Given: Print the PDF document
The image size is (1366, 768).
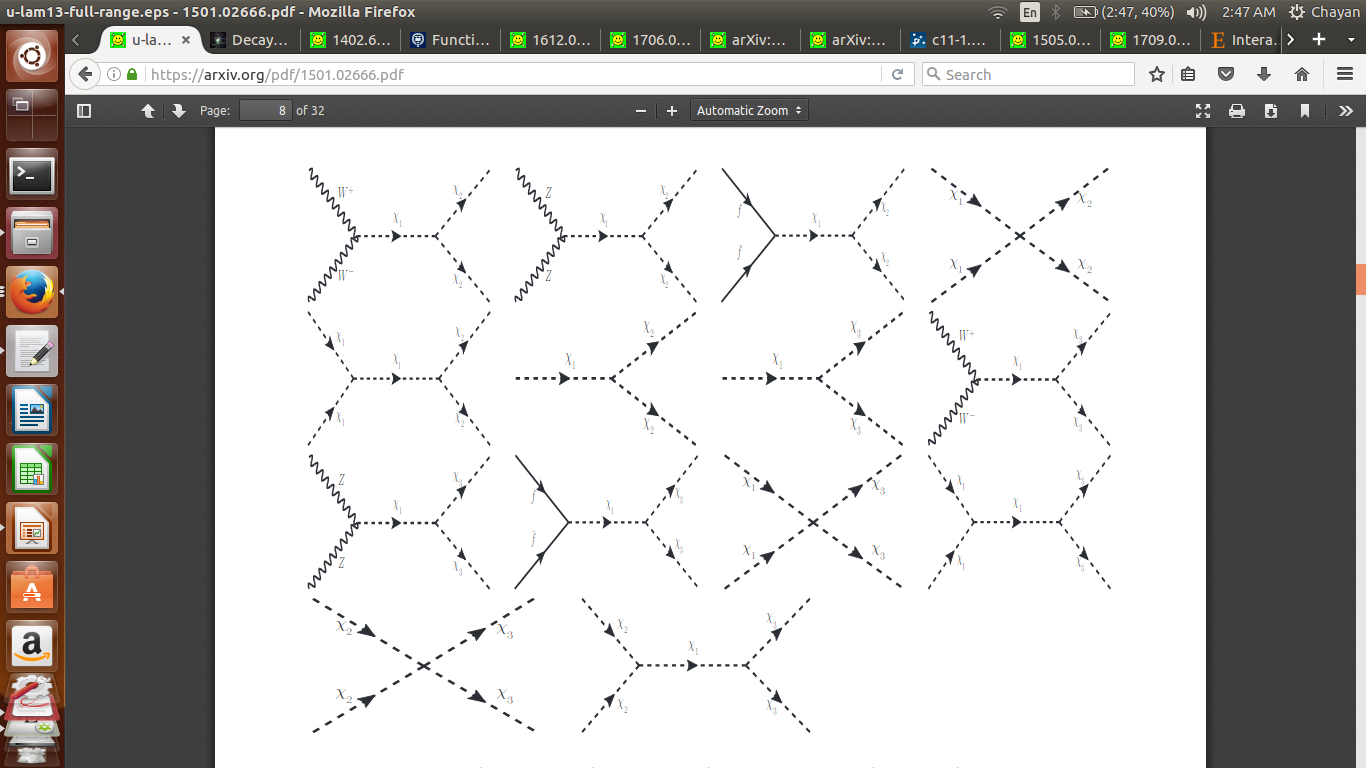Looking at the screenshot, I should coord(1237,111).
